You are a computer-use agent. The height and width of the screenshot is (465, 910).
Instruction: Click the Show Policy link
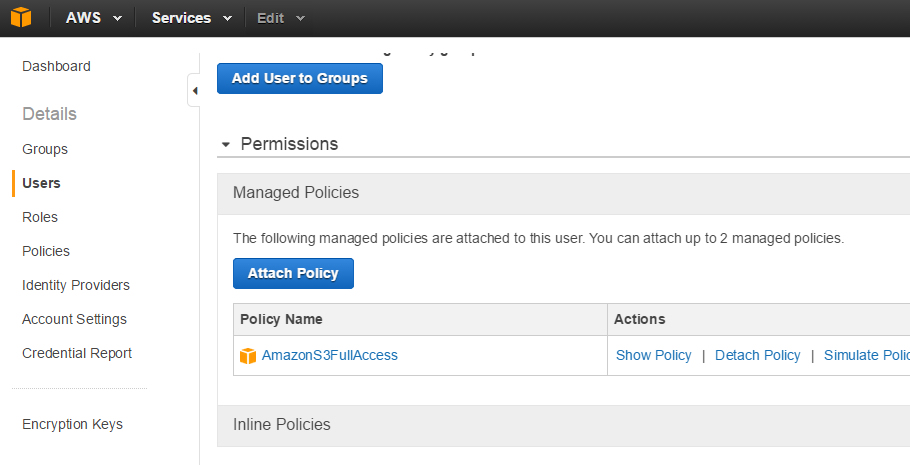(653, 355)
